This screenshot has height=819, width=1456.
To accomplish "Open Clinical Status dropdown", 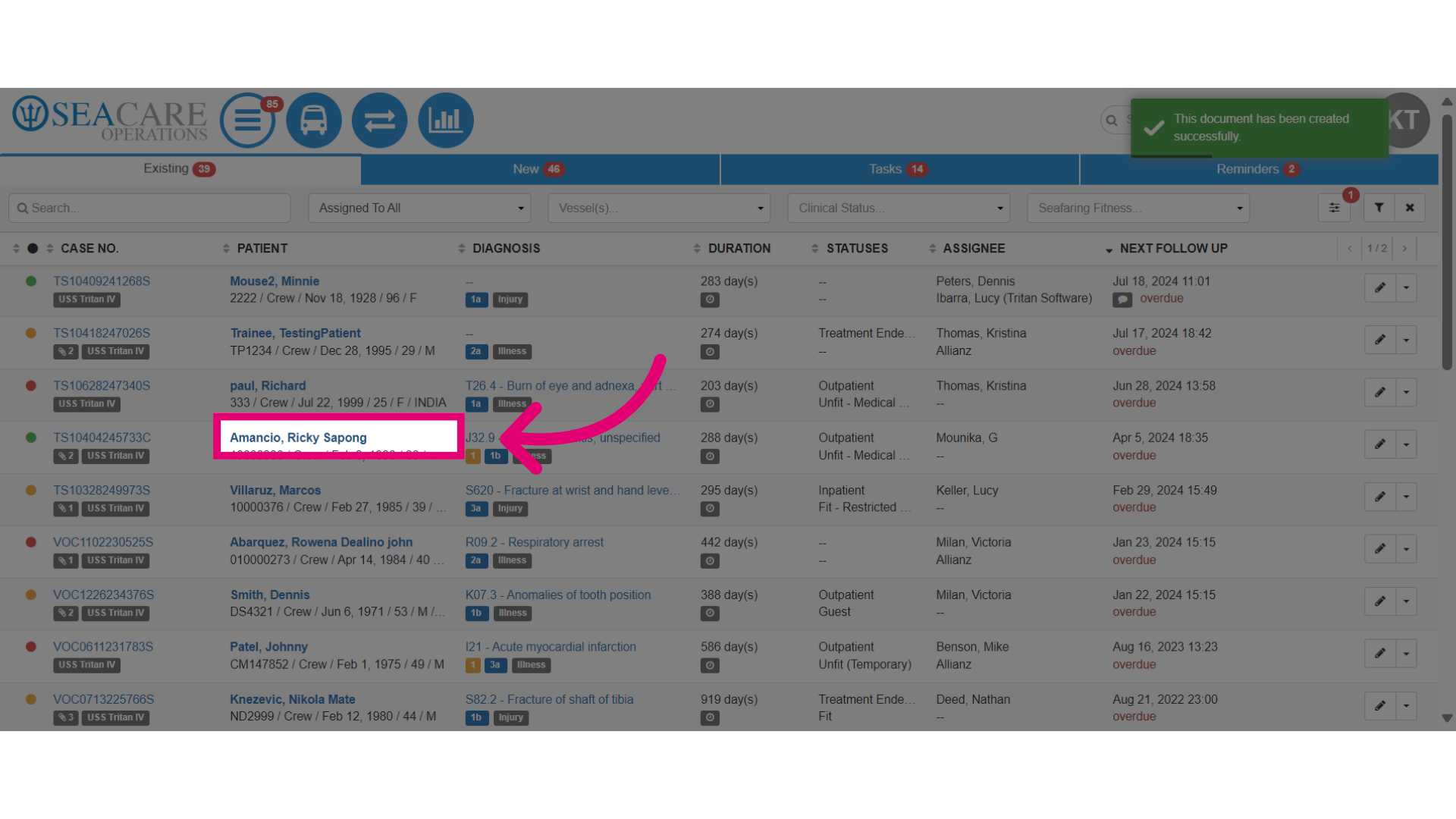I will point(899,208).
